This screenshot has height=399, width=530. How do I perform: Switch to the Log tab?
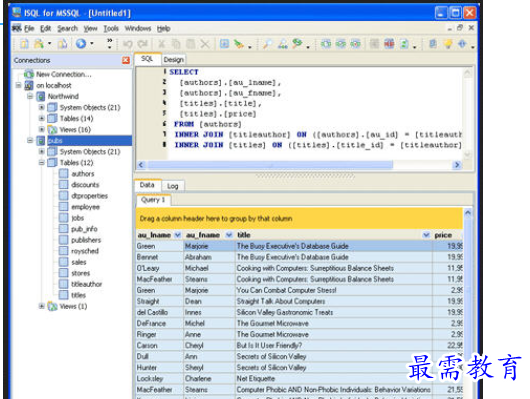click(x=172, y=186)
